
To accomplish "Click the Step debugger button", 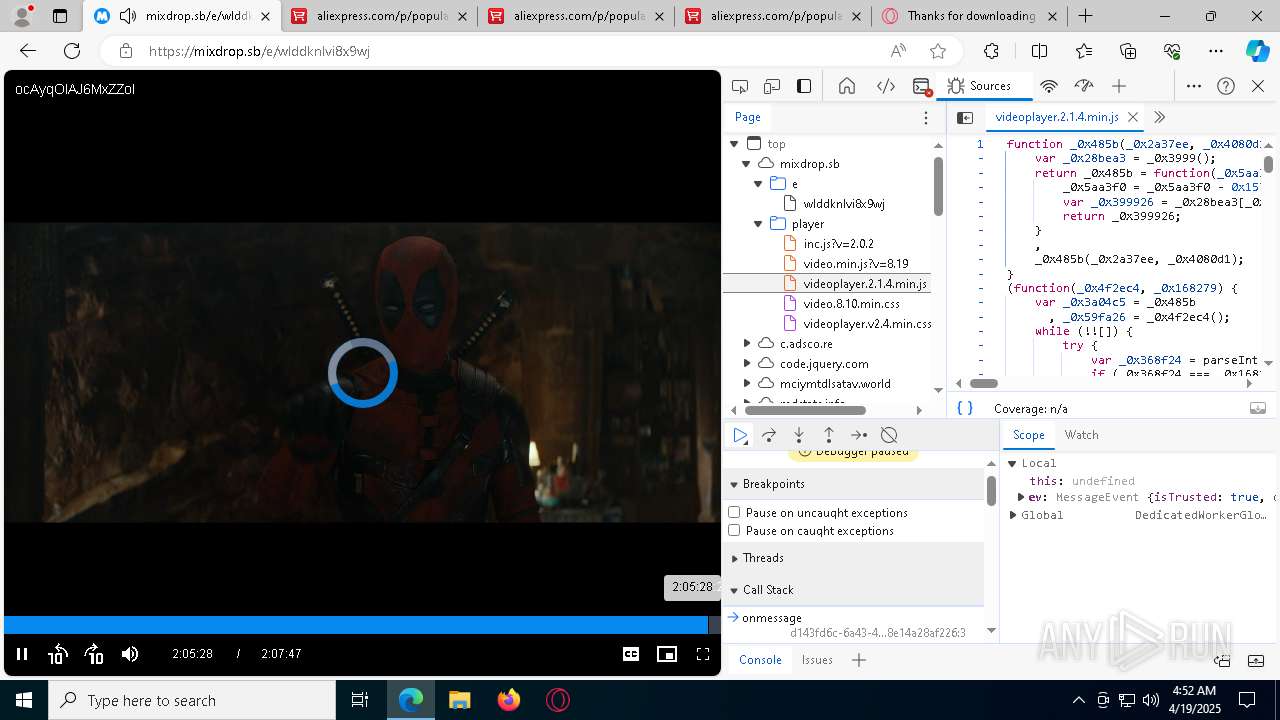I will click(x=859, y=435).
